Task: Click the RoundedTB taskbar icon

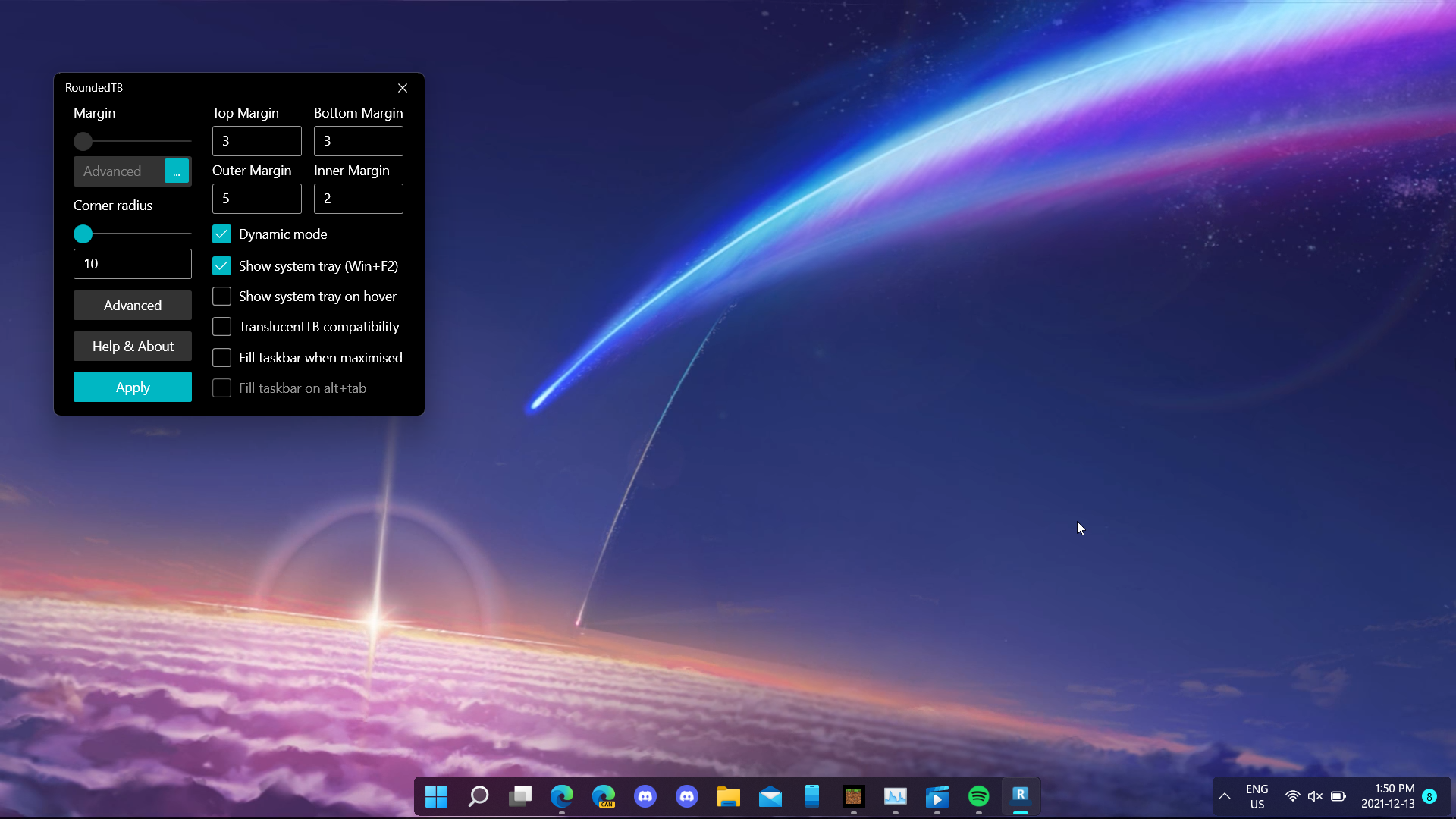Action: click(1020, 796)
